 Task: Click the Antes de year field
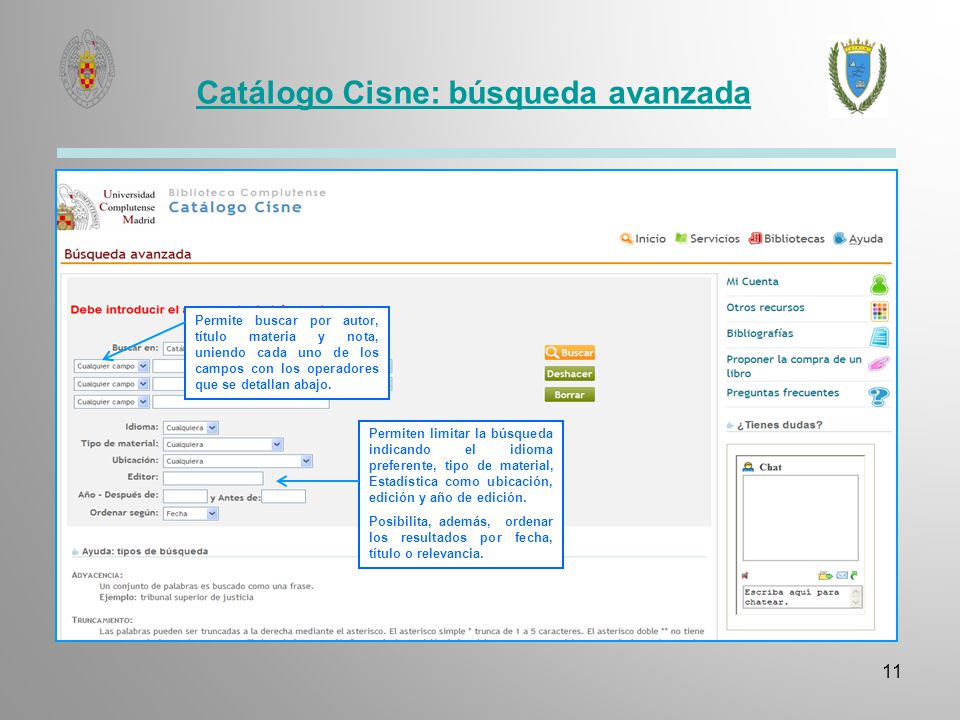click(283, 496)
